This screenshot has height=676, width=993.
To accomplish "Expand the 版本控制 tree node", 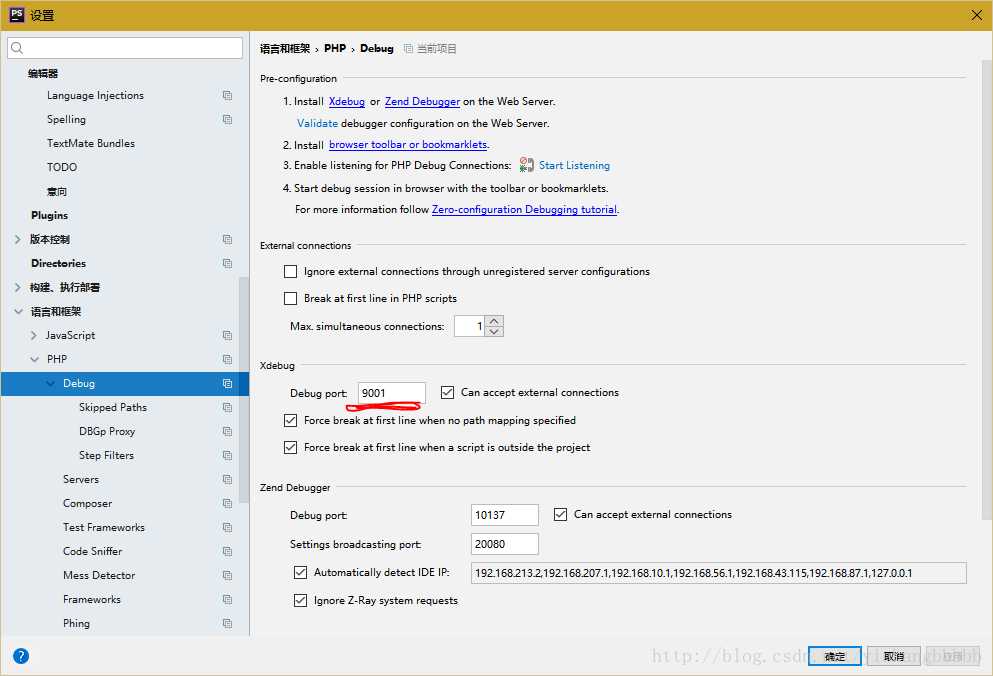I will click(x=18, y=239).
